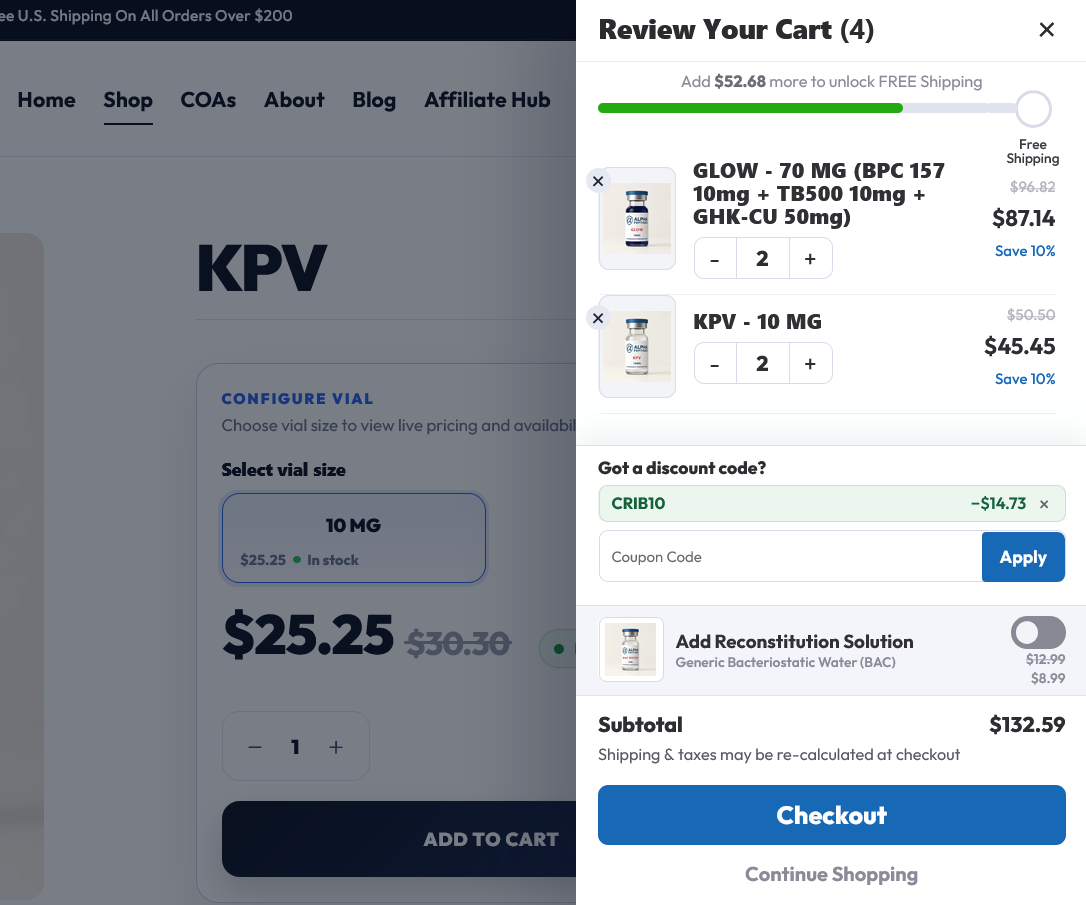This screenshot has height=905, width=1086.
Task: Open the Affiliate Hub page
Action: 487,100
